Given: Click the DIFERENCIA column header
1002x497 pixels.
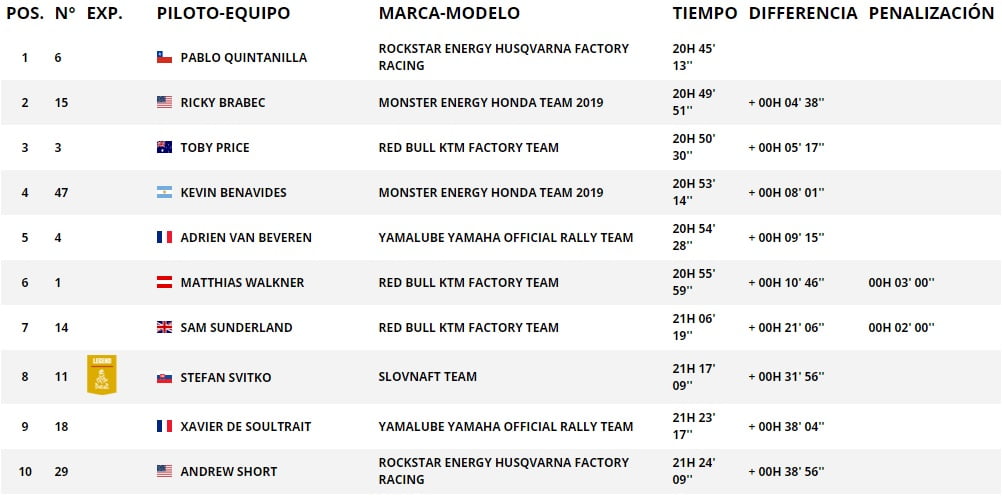Looking at the screenshot, I should pyautogui.click(x=803, y=13).
